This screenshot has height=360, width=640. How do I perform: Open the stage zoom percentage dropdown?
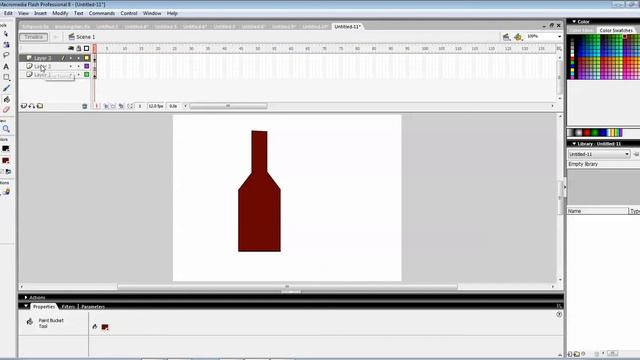[x=559, y=37]
